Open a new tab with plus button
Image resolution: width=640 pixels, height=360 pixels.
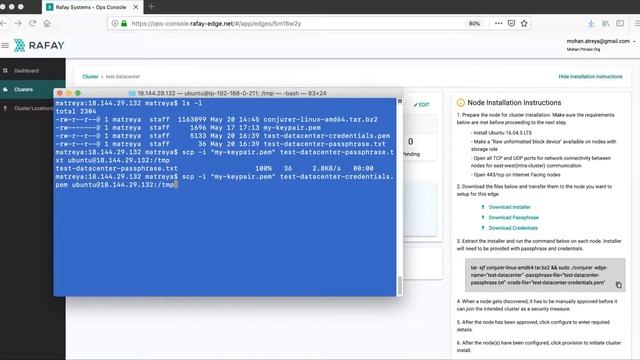point(151,7)
